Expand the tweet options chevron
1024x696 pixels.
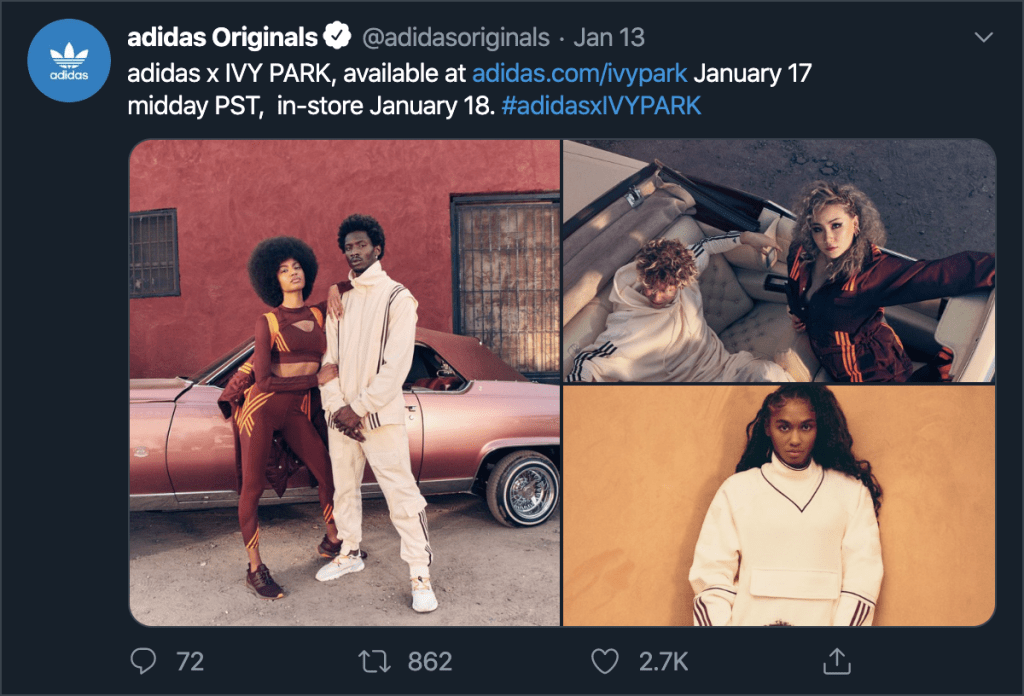[984, 37]
